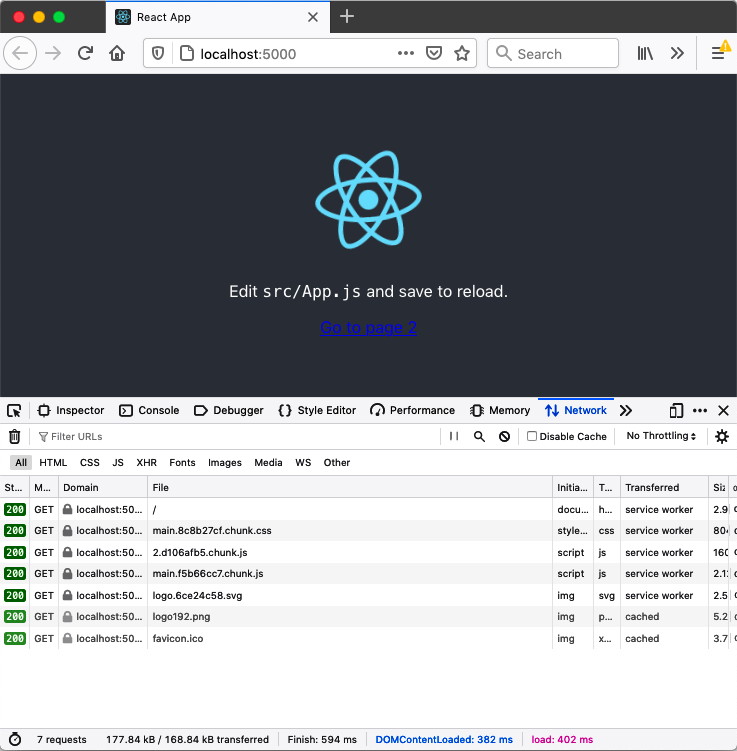Viewport: 737px width, 751px height.
Task: Enable the Disable Cache checkbox
Action: click(x=532, y=437)
